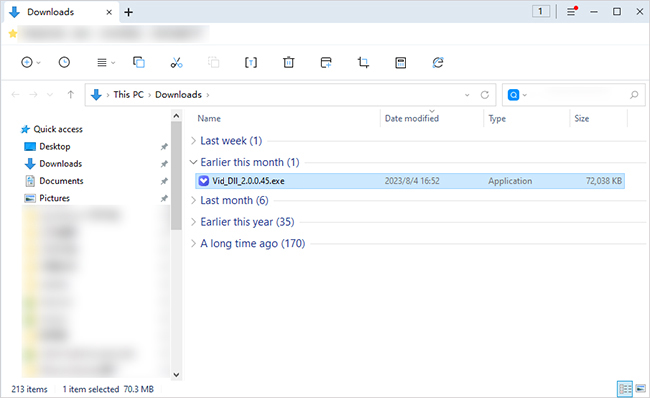650x398 pixels.
Task: Click the Delete trash can icon
Action: [289, 63]
